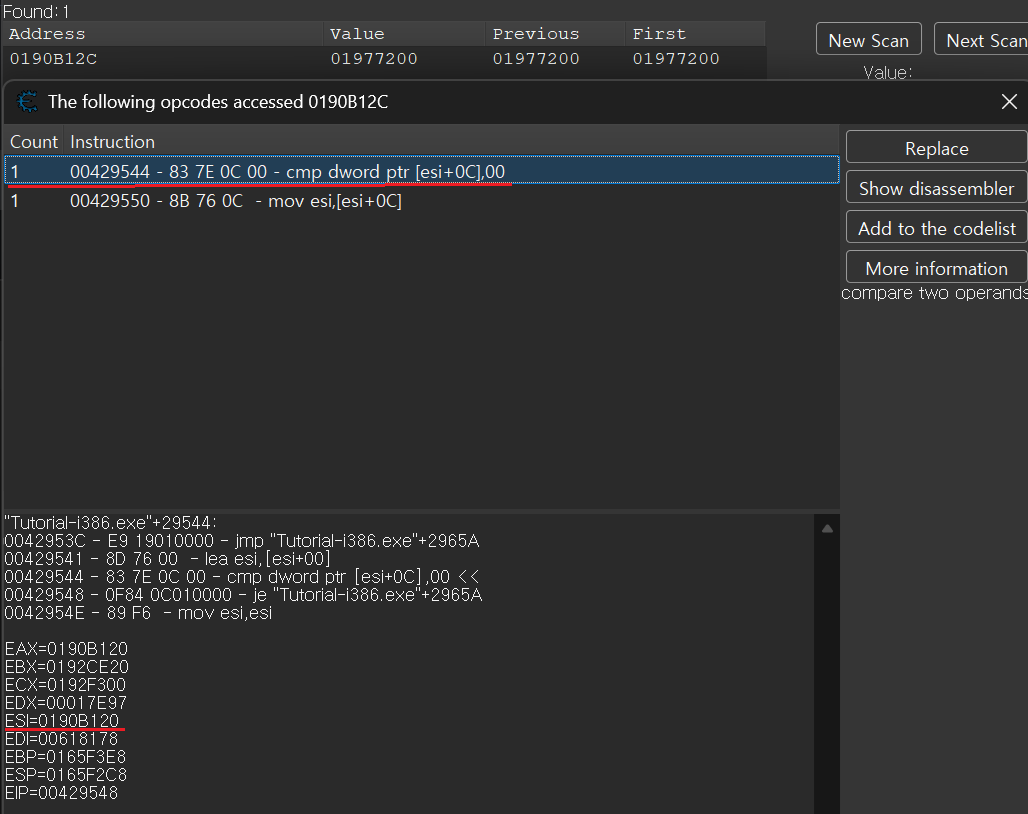Viewport: 1028px width, 814px height.
Task: Click the Cheat Engine icon in dialog title
Action: 28,101
